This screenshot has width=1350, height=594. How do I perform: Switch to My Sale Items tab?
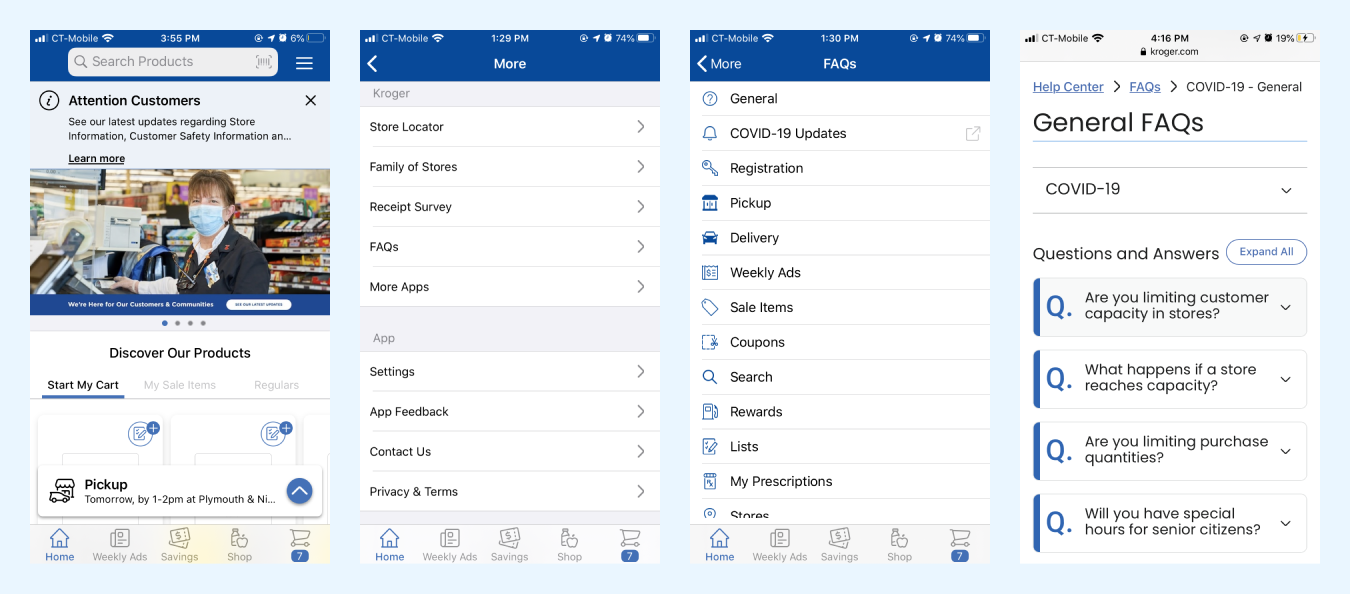180,385
